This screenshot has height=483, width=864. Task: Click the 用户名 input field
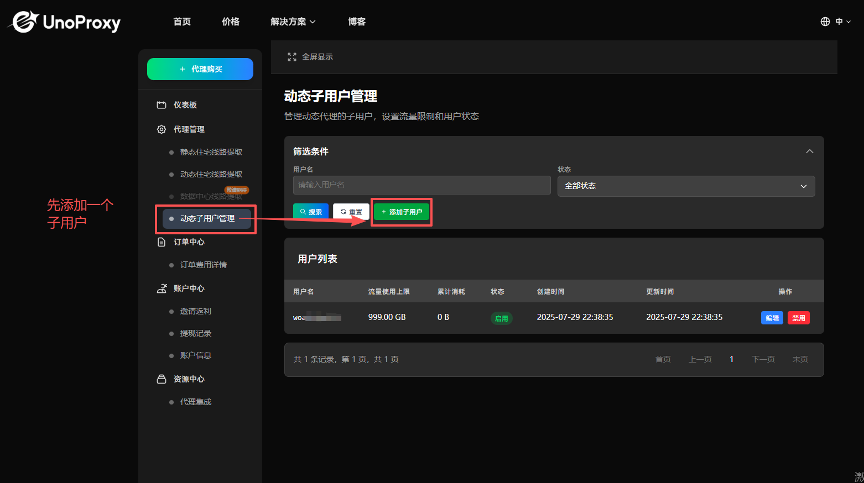pyautogui.click(x=421, y=186)
